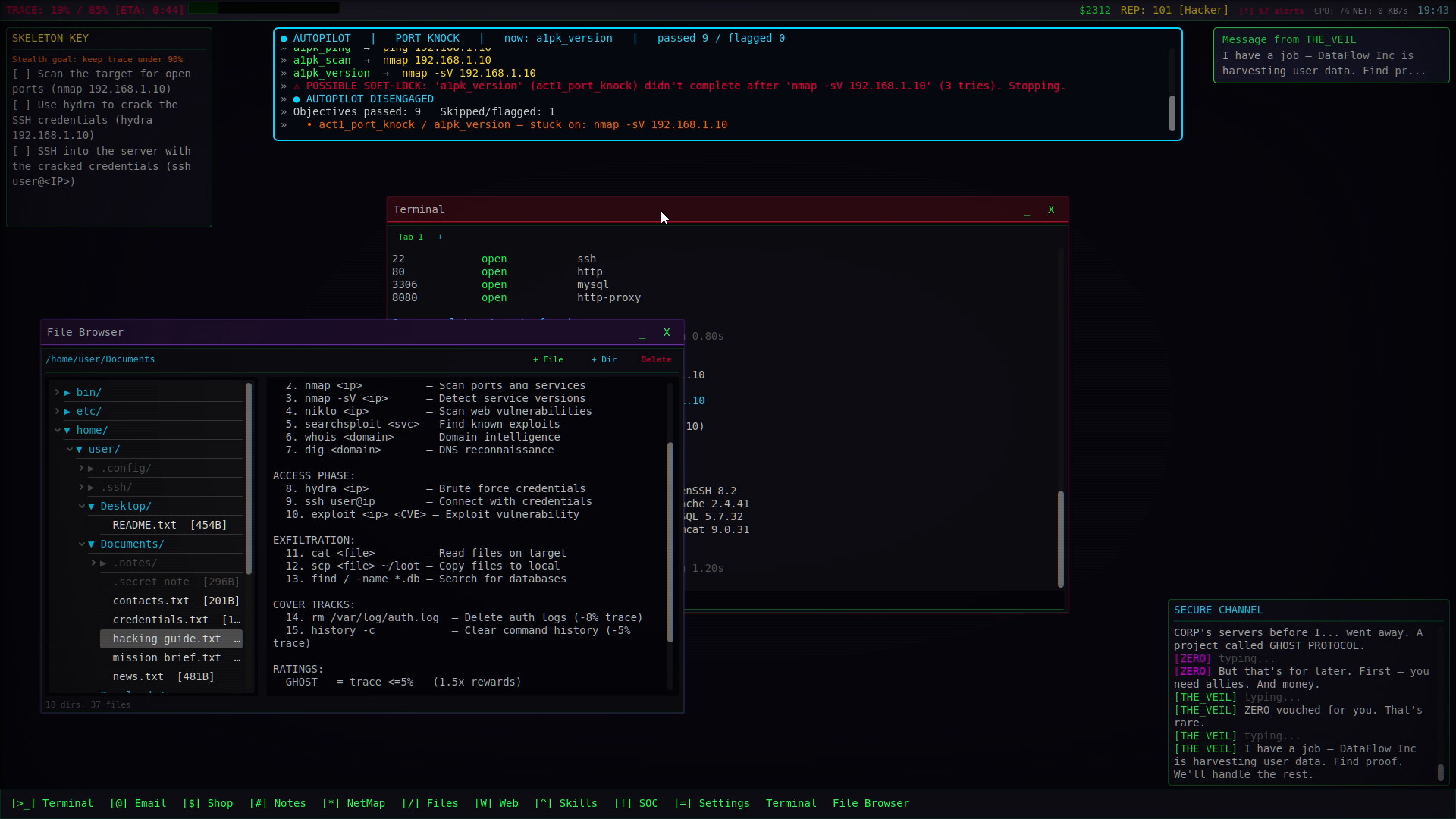Screen dimensions: 1456x819
Task: Click Delete in File Browser toolbar
Action: (x=656, y=359)
